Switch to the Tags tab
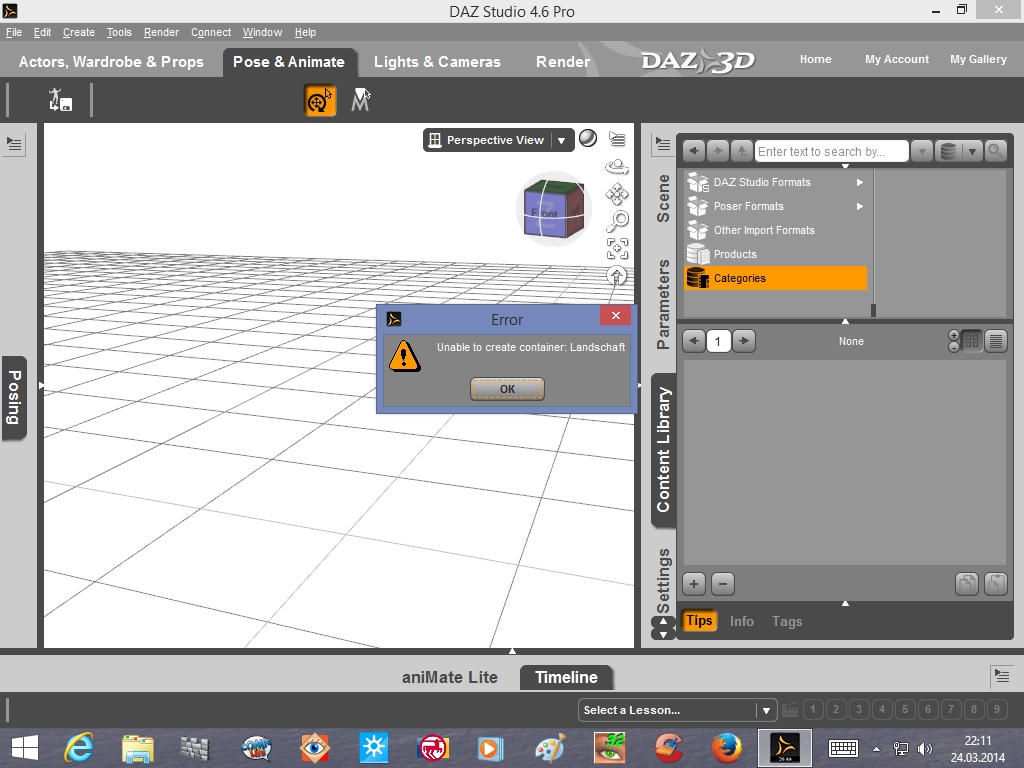Viewport: 1024px width, 768px height. point(787,621)
